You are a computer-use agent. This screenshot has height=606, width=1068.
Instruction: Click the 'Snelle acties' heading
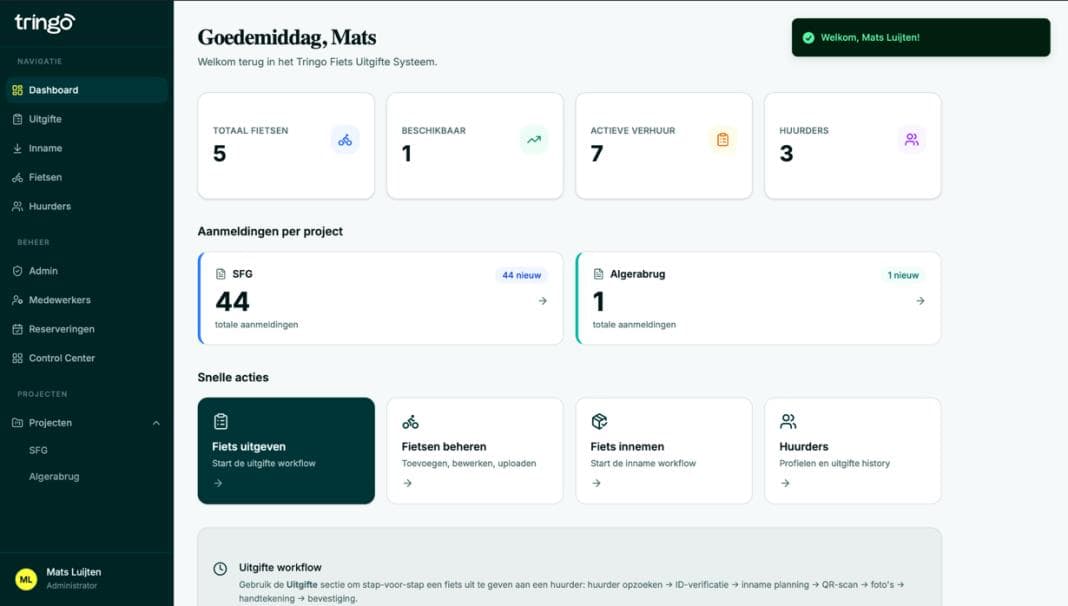click(x=233, y=377)
